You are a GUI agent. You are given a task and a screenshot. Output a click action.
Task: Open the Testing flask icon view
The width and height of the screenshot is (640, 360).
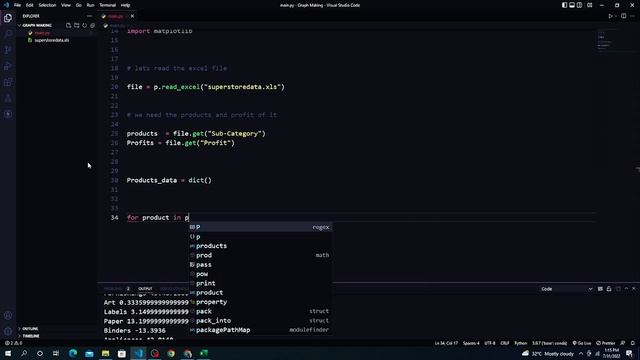pos(8,98)
